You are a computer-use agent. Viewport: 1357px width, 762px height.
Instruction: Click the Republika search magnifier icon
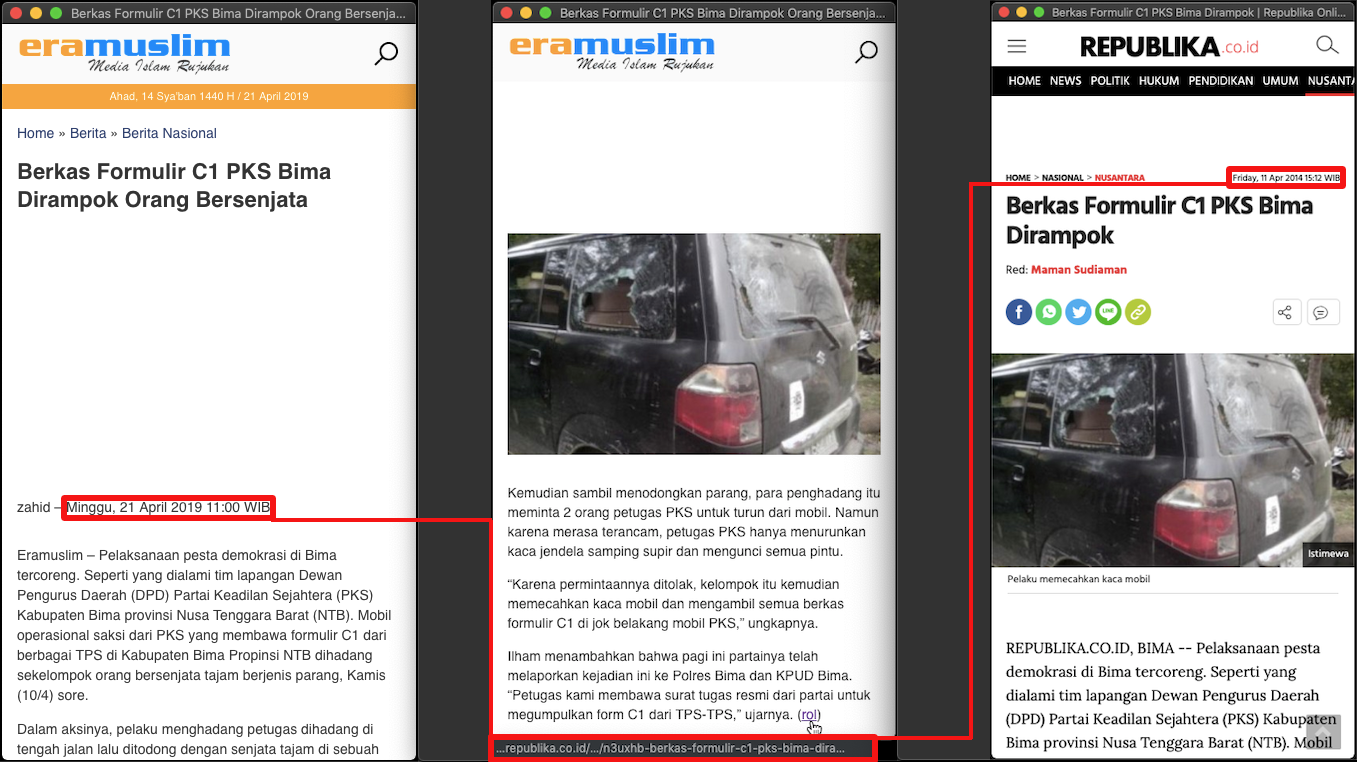point(1326,46)
